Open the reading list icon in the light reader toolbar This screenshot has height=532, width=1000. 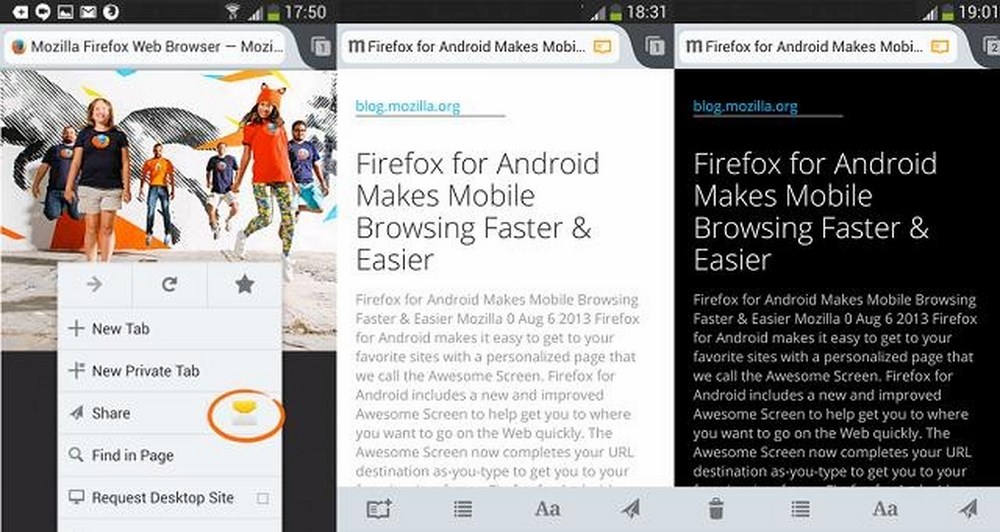(x=463, y=509)
